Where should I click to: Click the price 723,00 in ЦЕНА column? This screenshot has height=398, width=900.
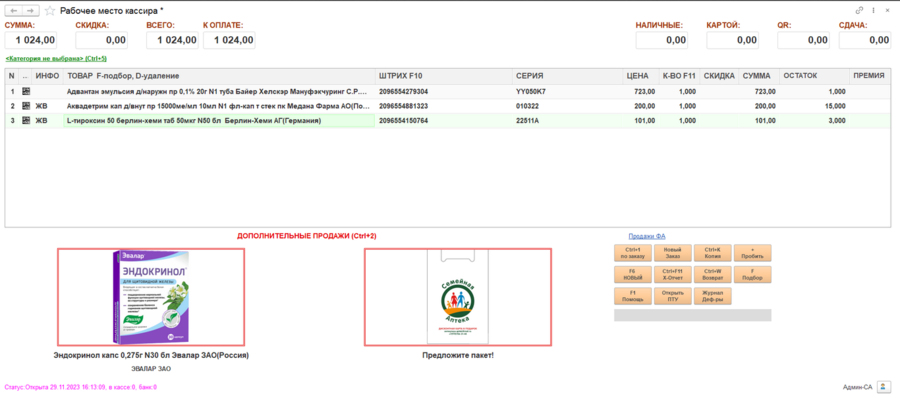coord(645,92)
